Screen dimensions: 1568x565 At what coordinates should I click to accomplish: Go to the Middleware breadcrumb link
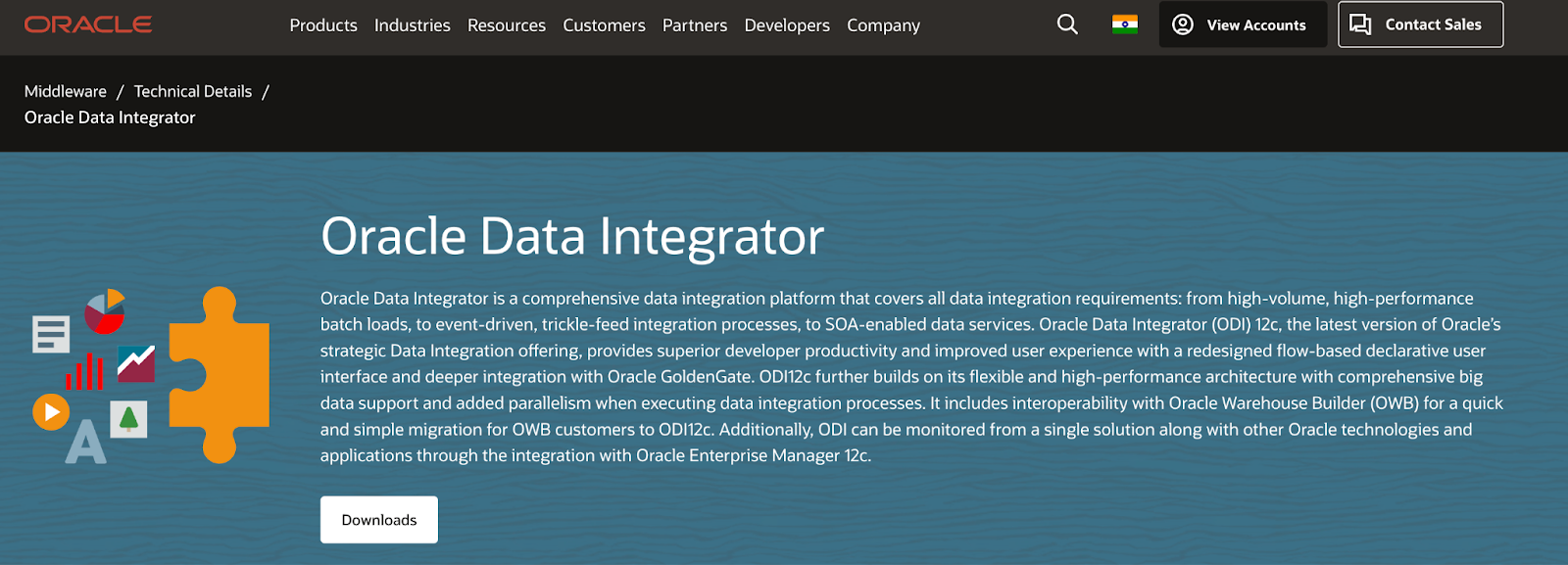(x=66, y=91)
